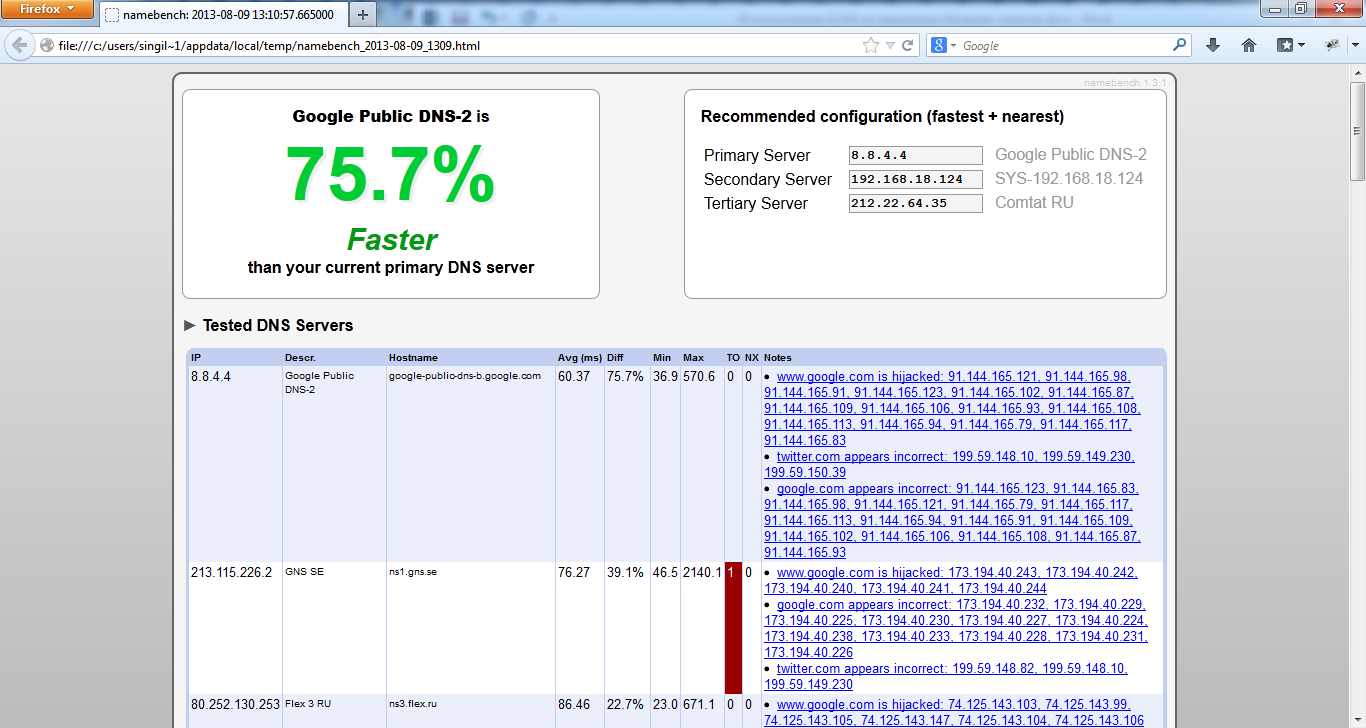Image resolution: width=1366 pixels, height=728 pixels.
Task: Click the browser back arrow button
Action: (19, 45)
